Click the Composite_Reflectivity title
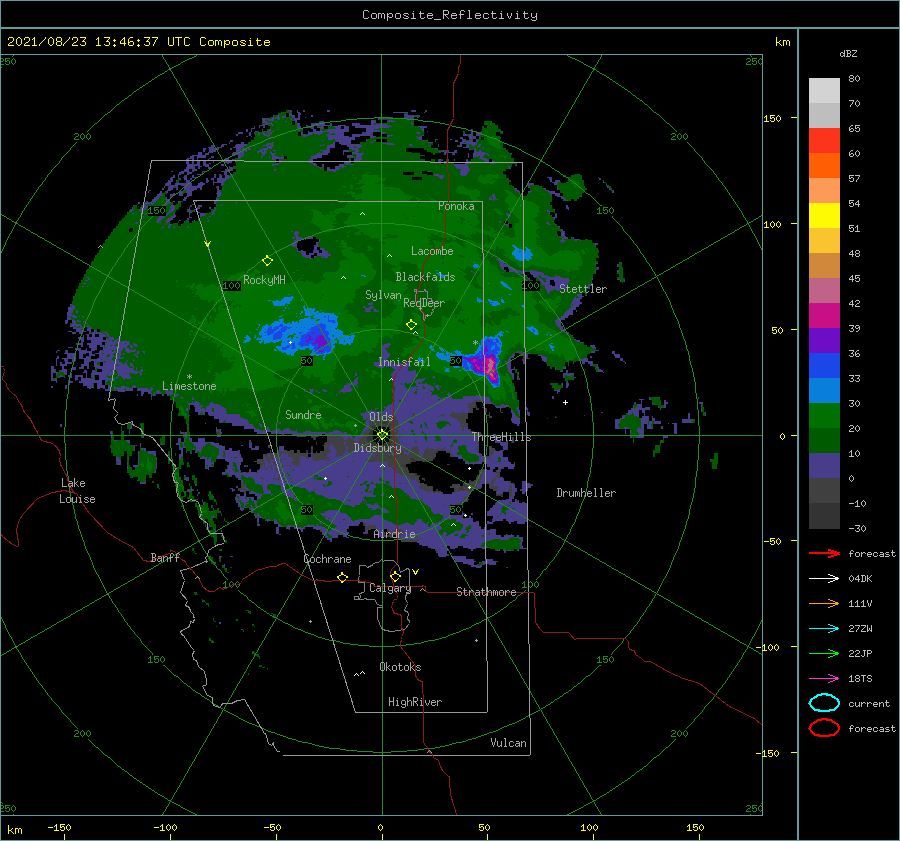The image size is (900, 841). click(x=450, y=15)
